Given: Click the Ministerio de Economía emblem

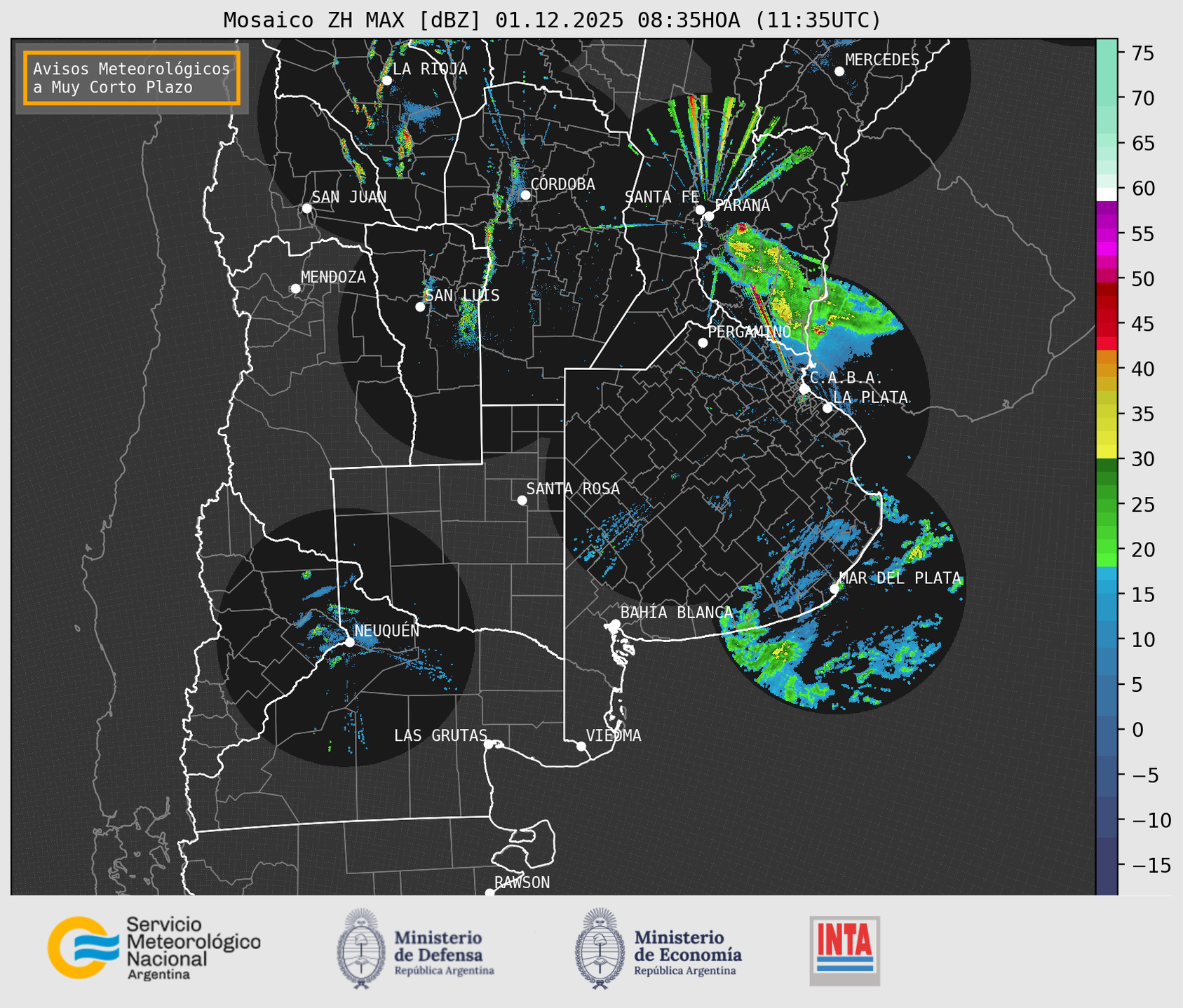Looking at the screenshot, I should [x=600, y=948].
